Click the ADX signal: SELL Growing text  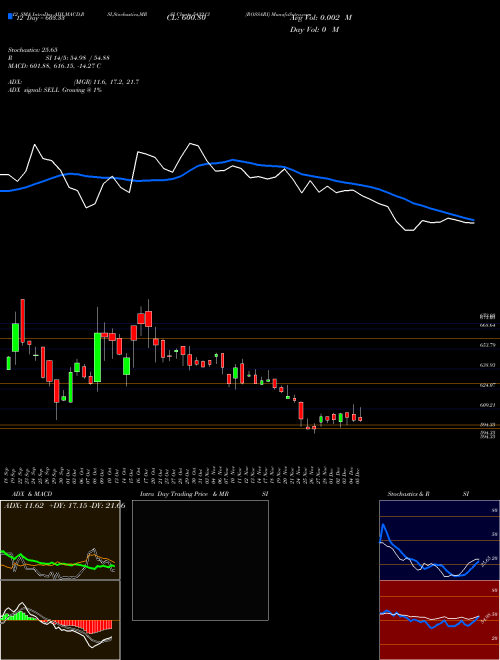pyautogui.click(x=55, y=90)
